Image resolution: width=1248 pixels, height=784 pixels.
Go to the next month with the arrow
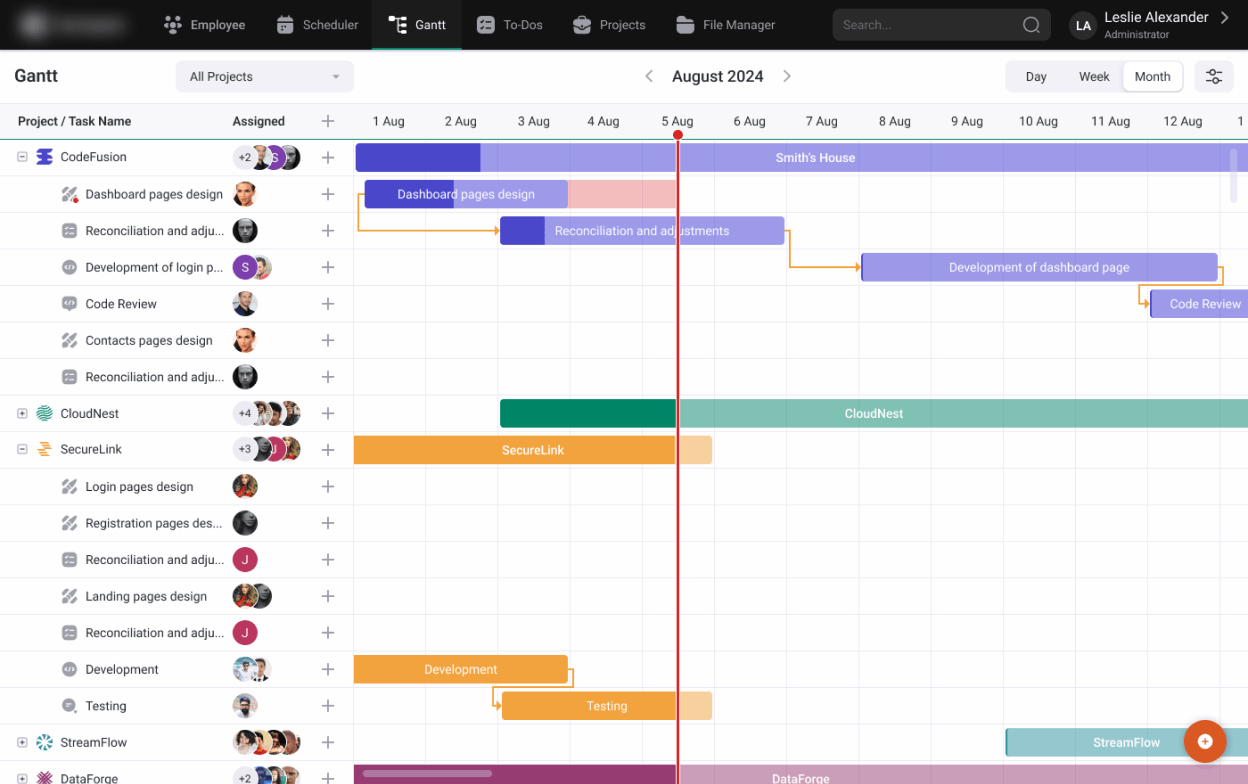click(x=788, y=75)
